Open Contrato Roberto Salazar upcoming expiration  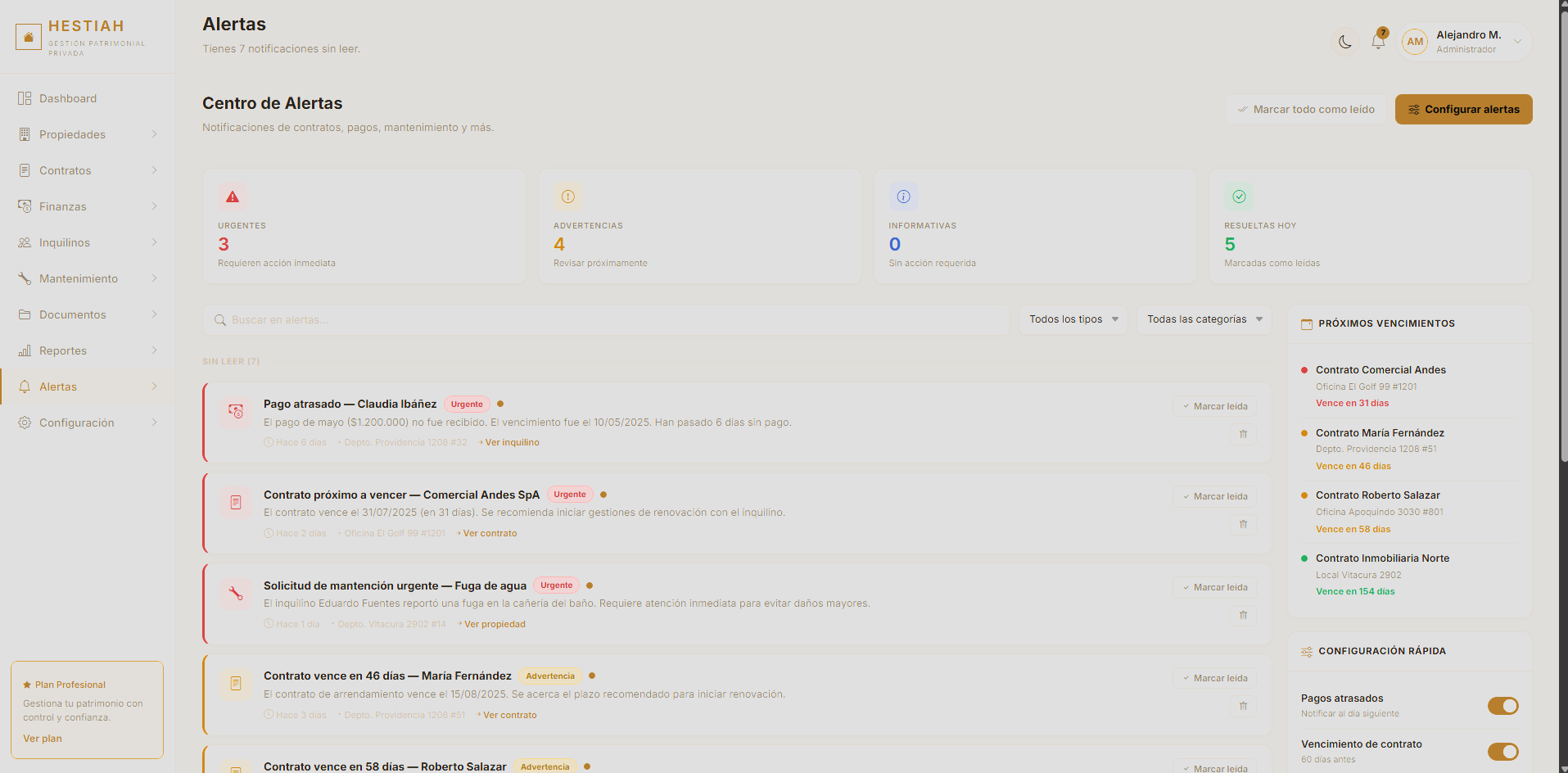click(x=1409, y=512)
